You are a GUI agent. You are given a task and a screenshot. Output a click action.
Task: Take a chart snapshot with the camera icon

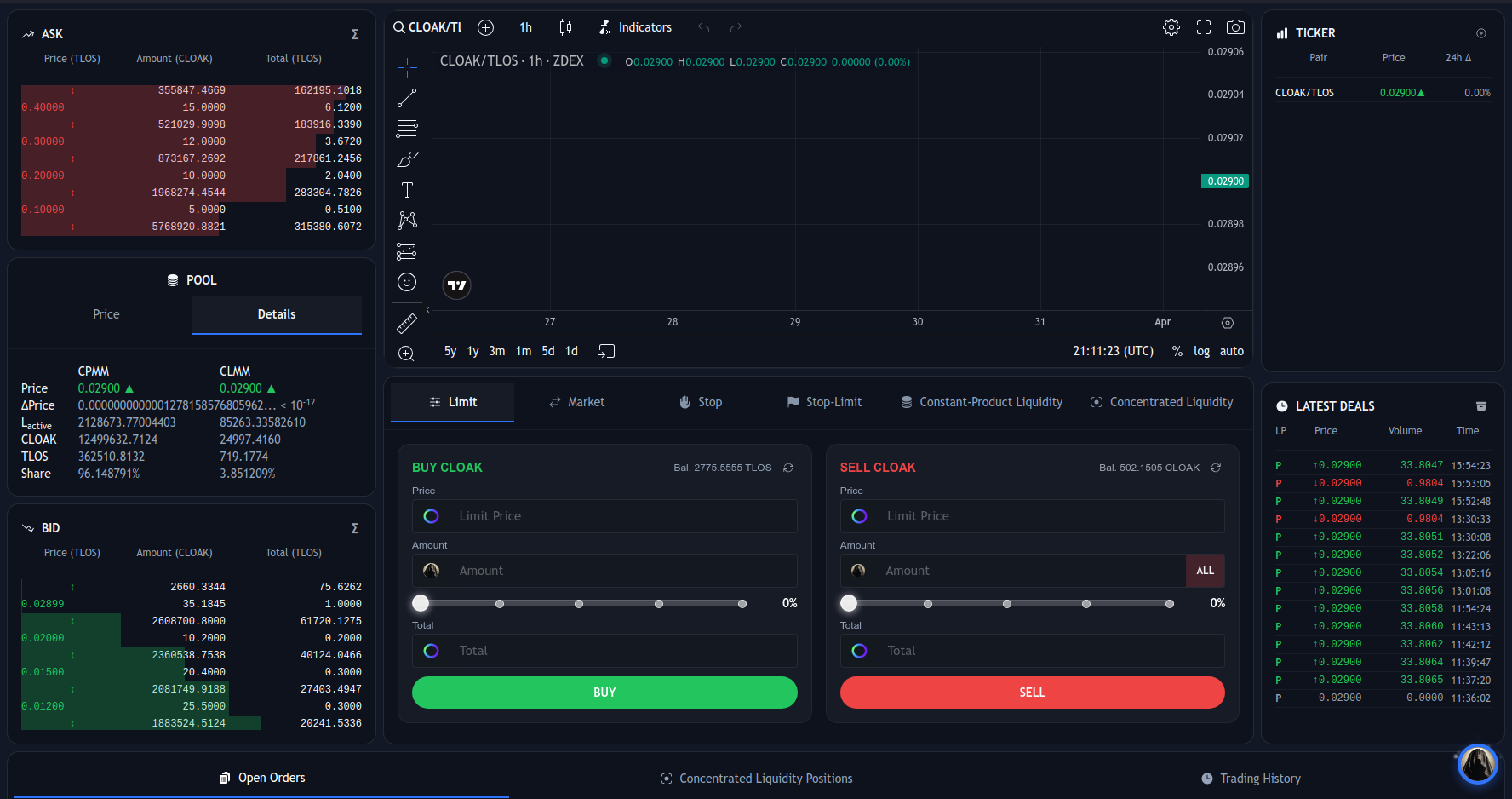tap(1235, 26)
